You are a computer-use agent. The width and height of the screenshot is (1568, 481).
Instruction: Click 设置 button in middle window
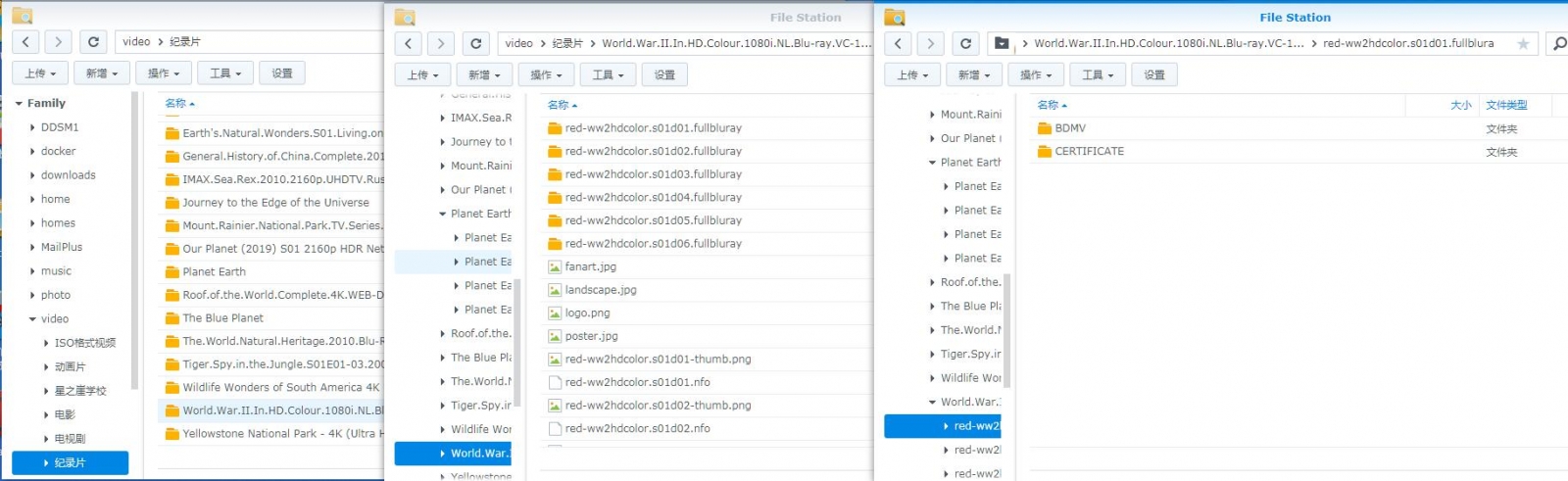[x=664, y=74]
